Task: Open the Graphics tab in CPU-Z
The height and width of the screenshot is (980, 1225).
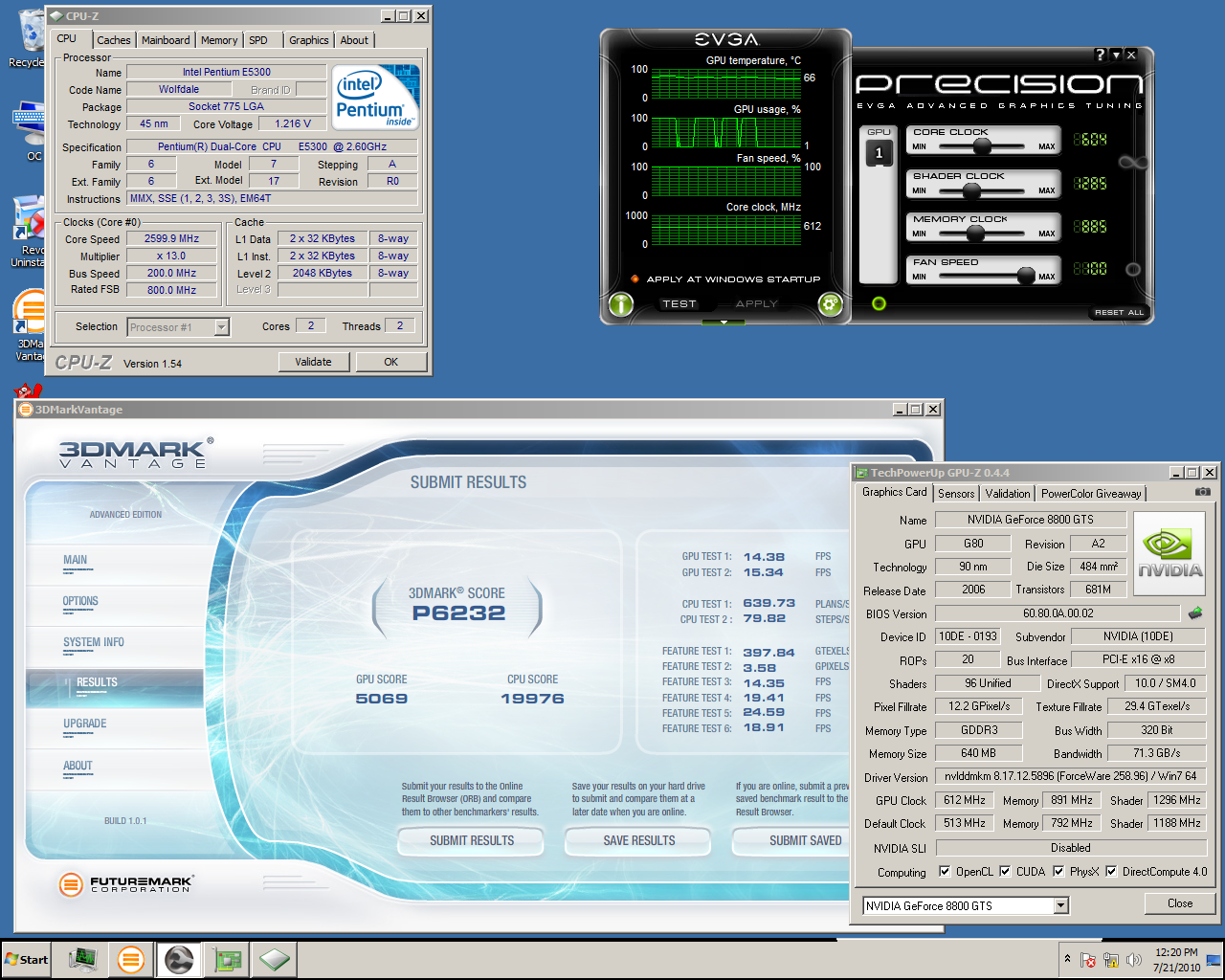Action: pyautogui.click(x=309, y=40)
